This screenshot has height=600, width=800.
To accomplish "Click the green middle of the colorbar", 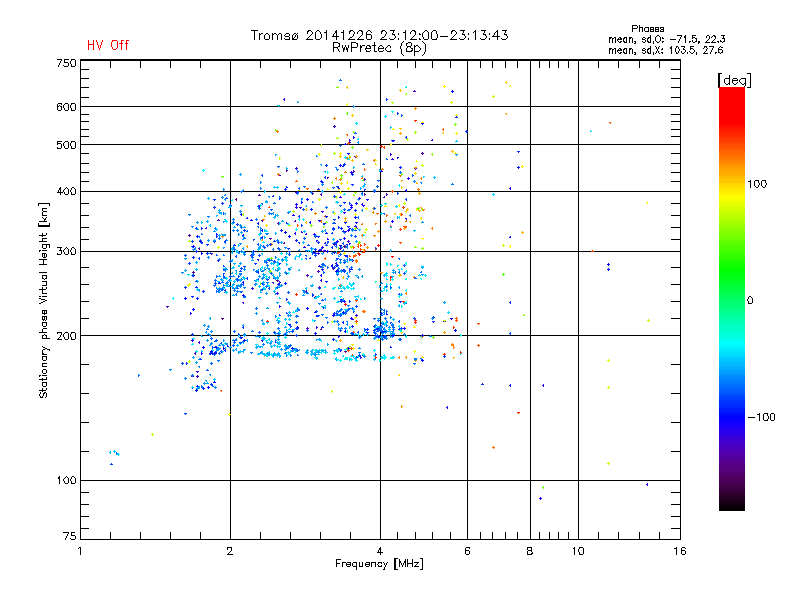I will click(732, 276).
